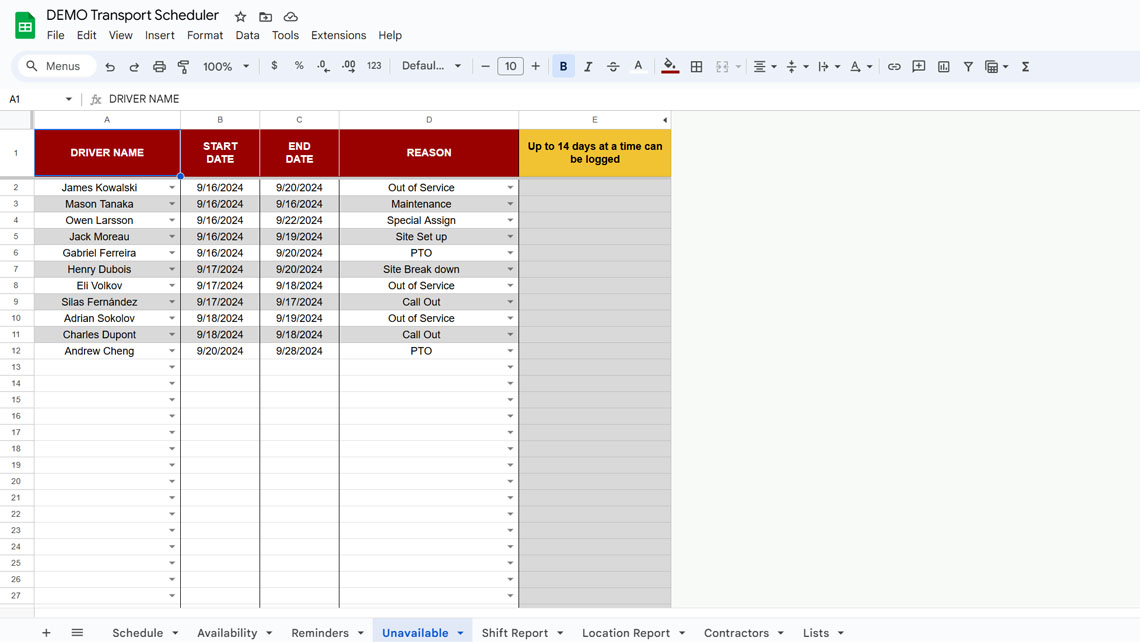Open the Insert menu
The image size is (1140, 642).
pos(159,35)
